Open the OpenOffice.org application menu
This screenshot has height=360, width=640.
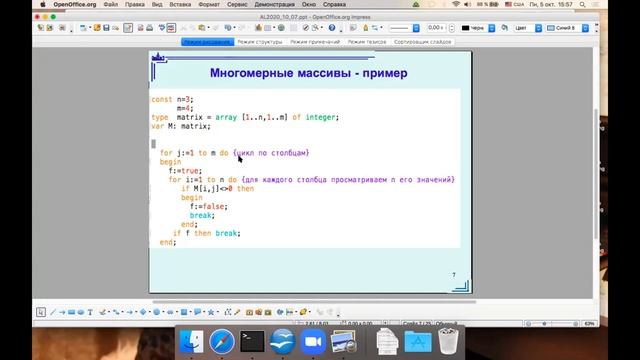coord(75,4)
